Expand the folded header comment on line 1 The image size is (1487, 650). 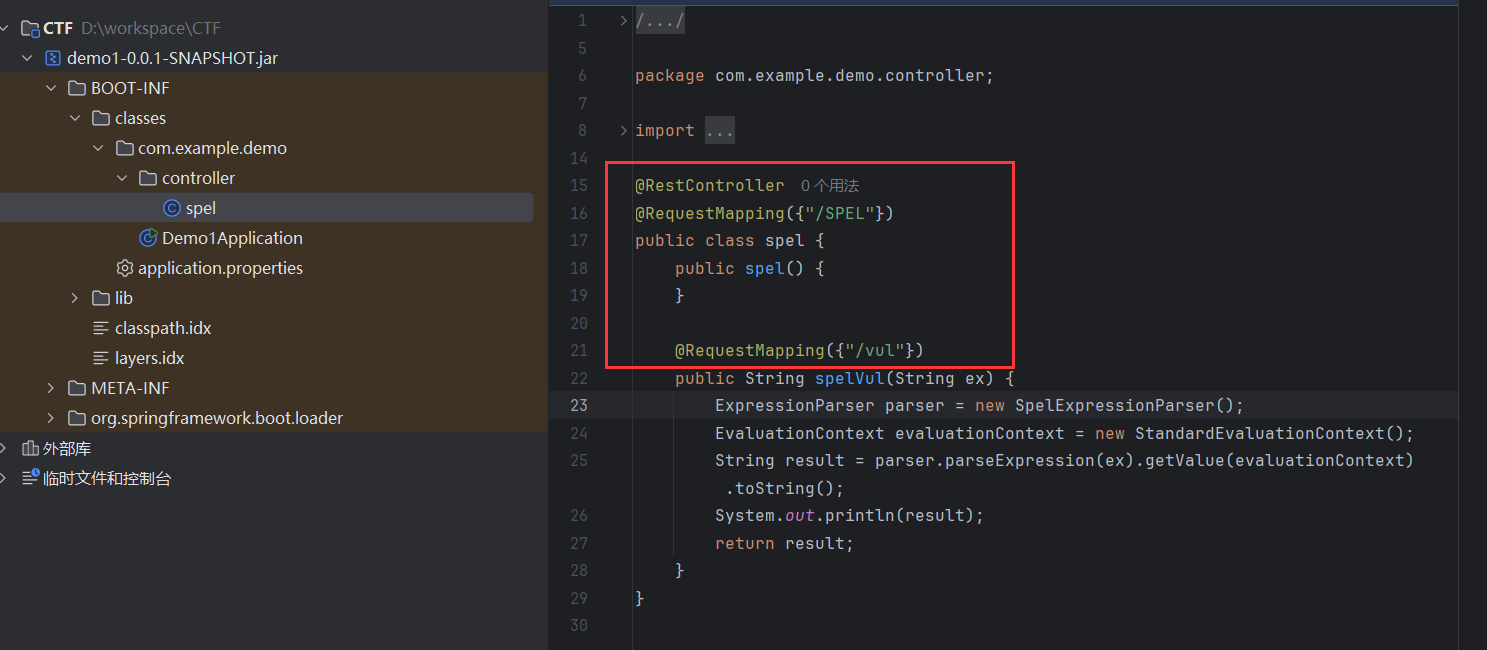click(623, 20)
